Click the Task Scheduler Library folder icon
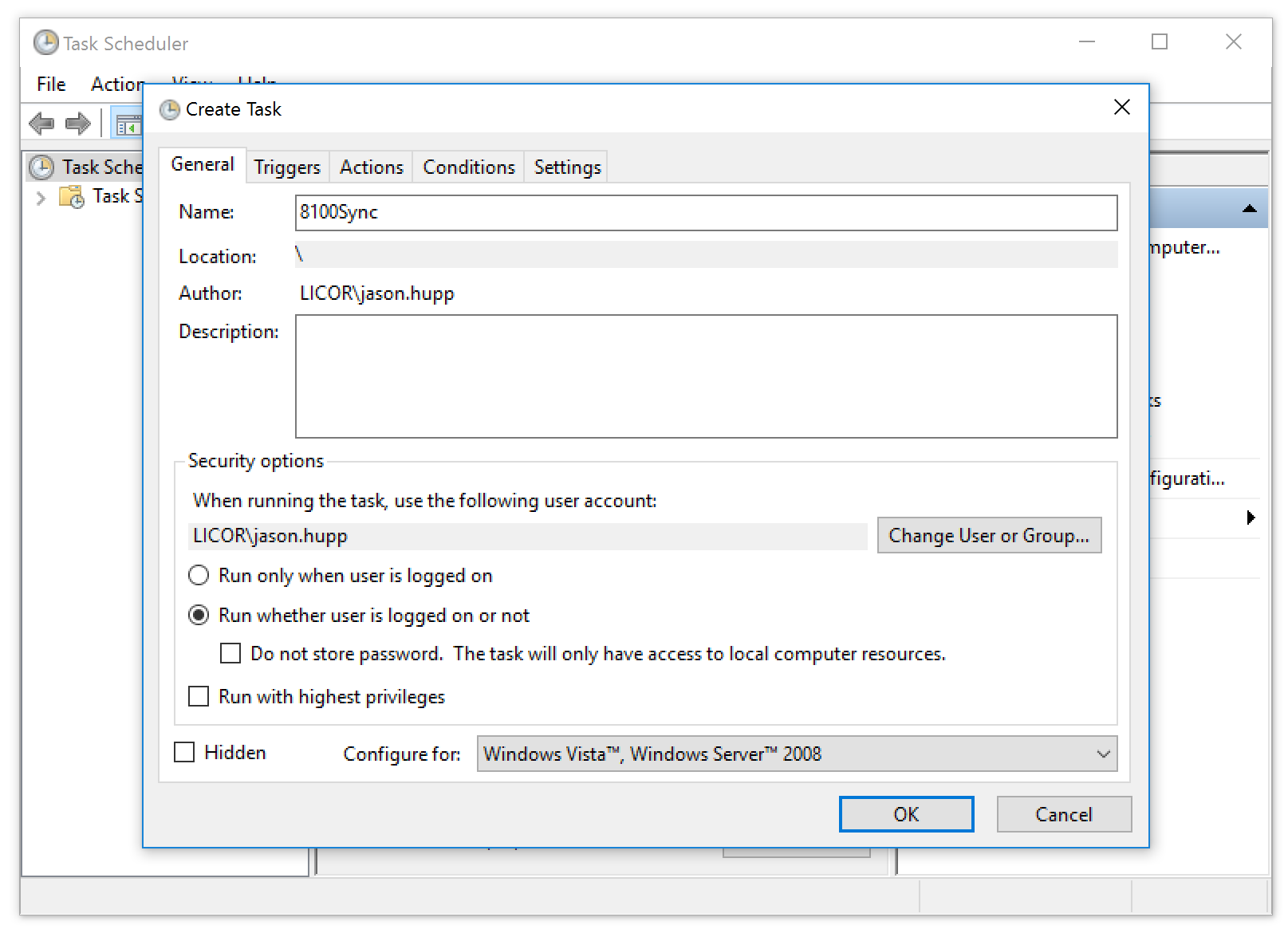The image size is (1288, 929). click(72, 196)
